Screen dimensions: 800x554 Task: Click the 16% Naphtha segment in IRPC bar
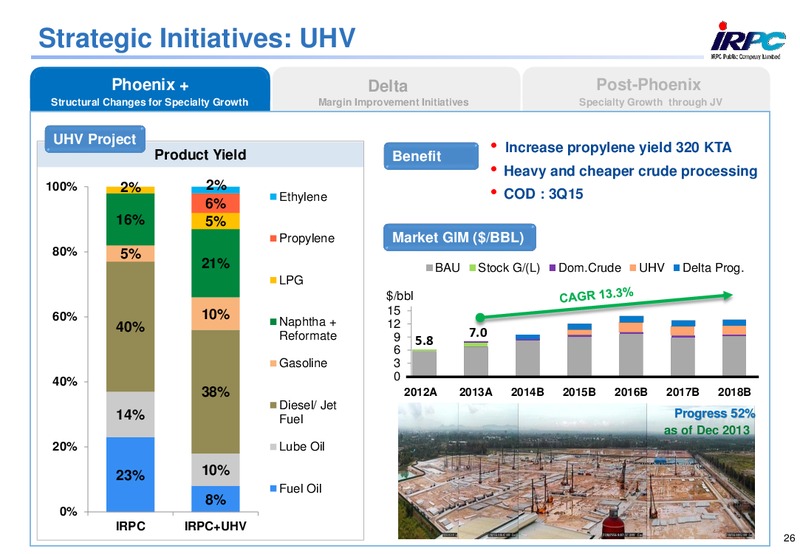[x=130, y=219]
